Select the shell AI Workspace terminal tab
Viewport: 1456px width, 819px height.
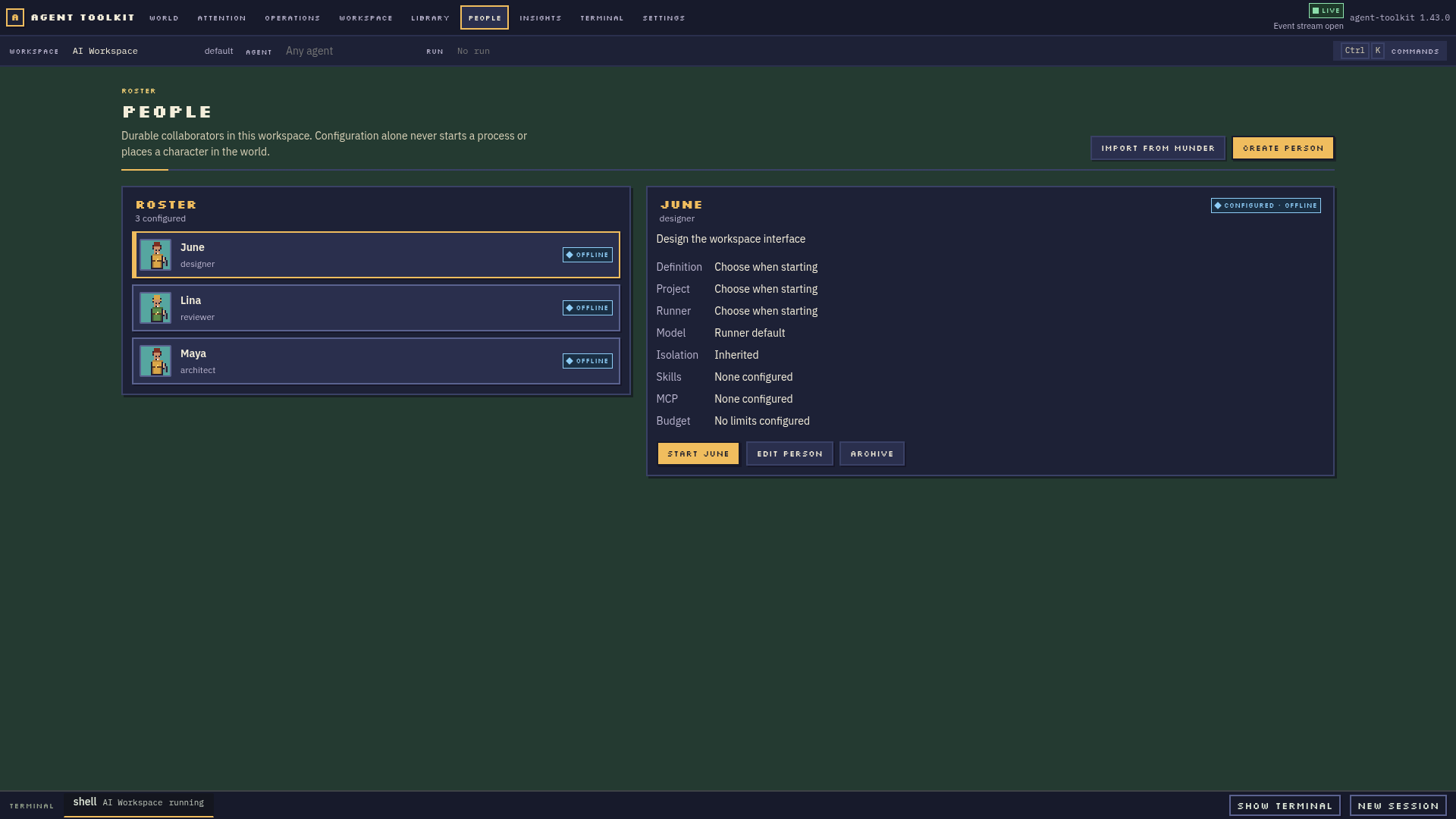139,803
